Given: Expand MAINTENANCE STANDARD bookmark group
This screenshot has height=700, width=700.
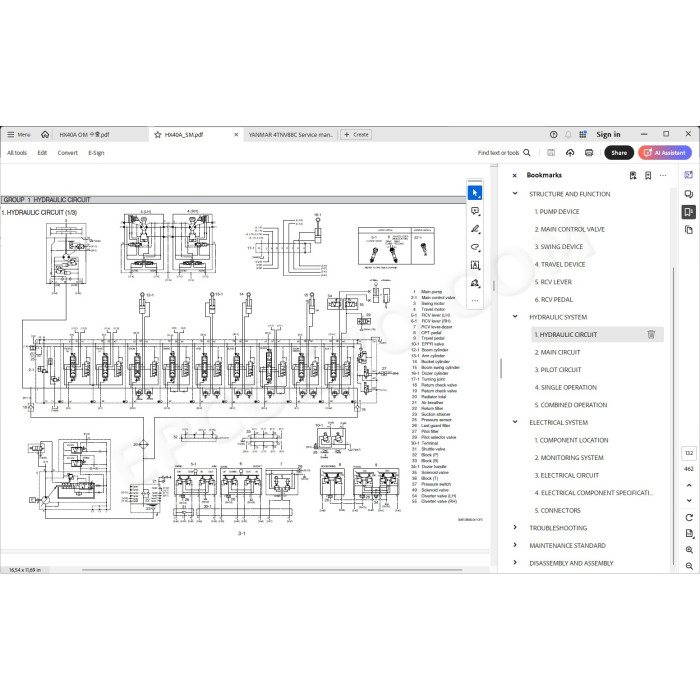Looking at the screenshot, I should coord(515,545).
